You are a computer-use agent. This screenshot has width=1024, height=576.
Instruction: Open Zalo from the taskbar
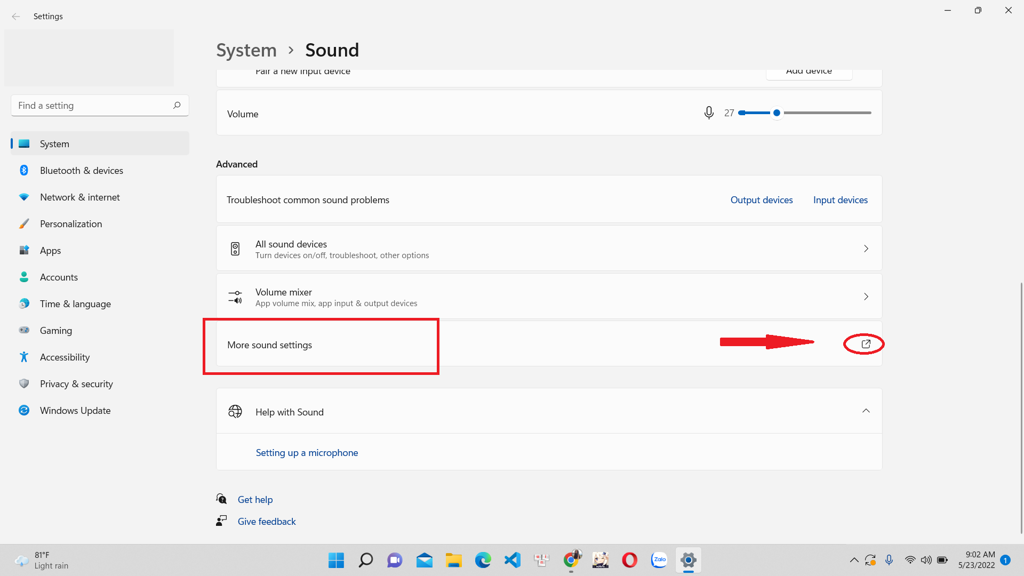[659, 560]
